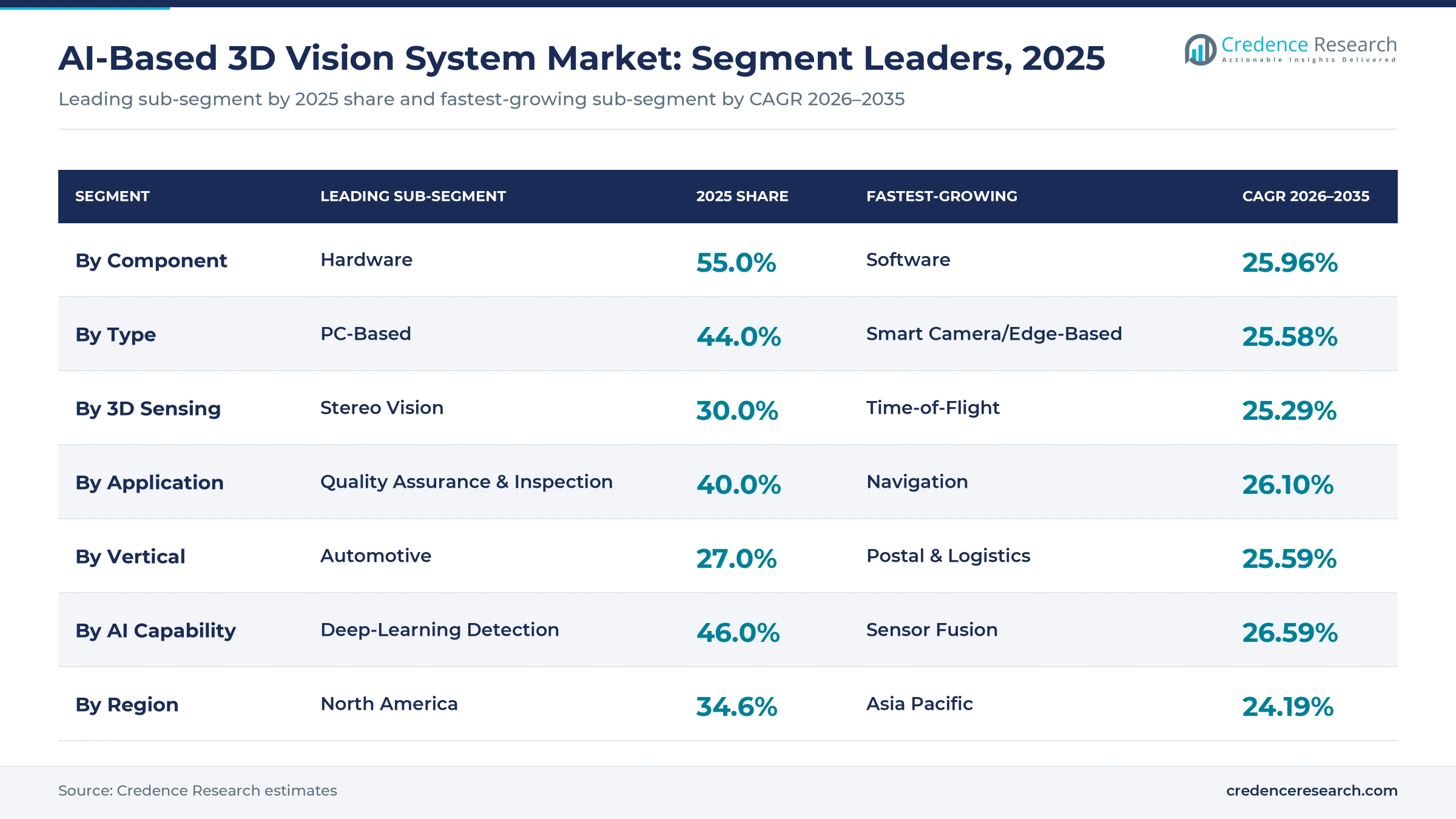Click the 27.0% share value
The height and width of the screenshot is (819, 1456).
pos(736,559)
